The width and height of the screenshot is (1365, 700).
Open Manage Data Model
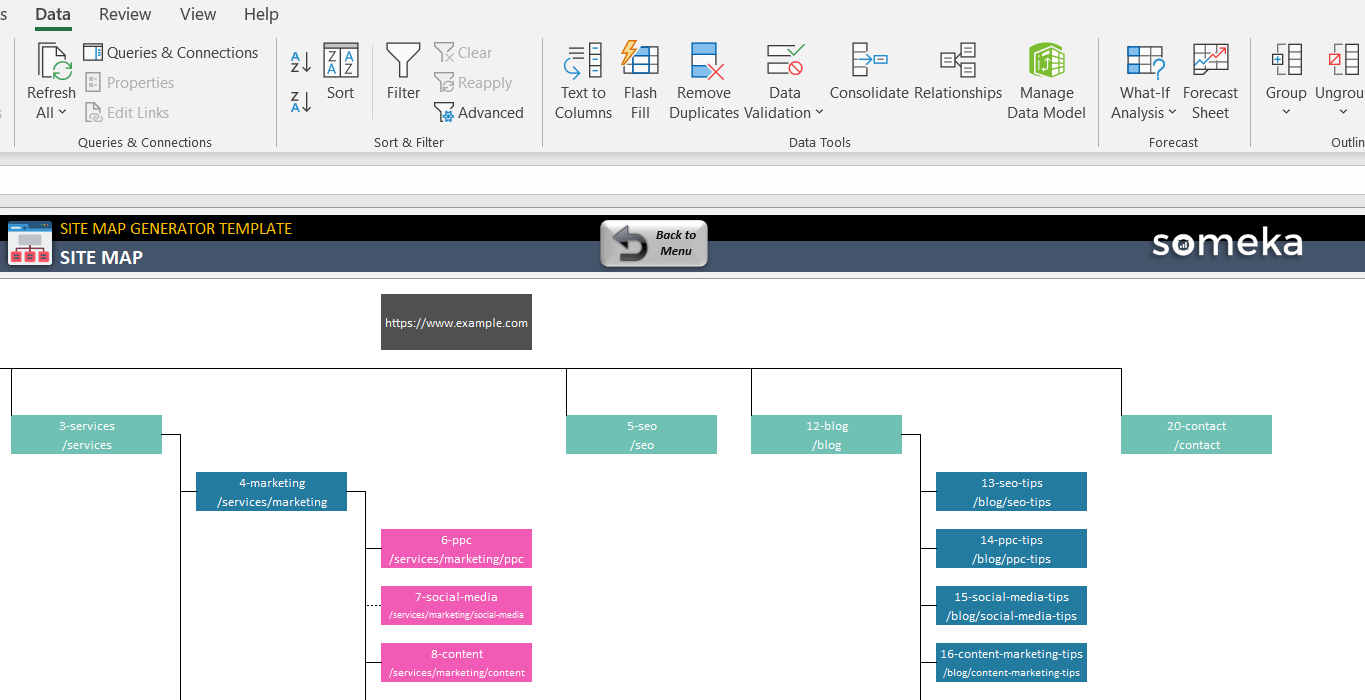click(1046, 81)
